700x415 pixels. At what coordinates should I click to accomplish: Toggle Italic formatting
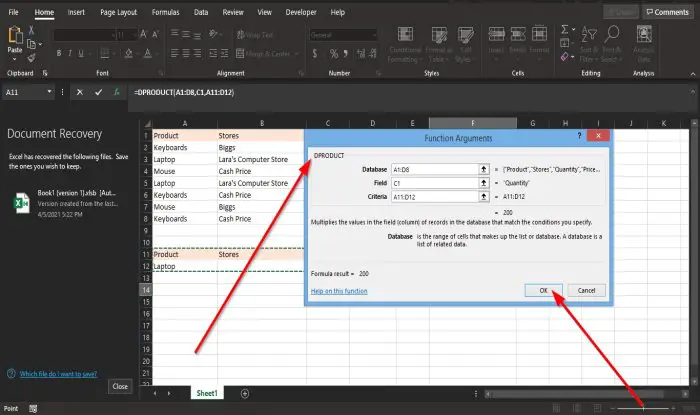click(x=70, y=54)
